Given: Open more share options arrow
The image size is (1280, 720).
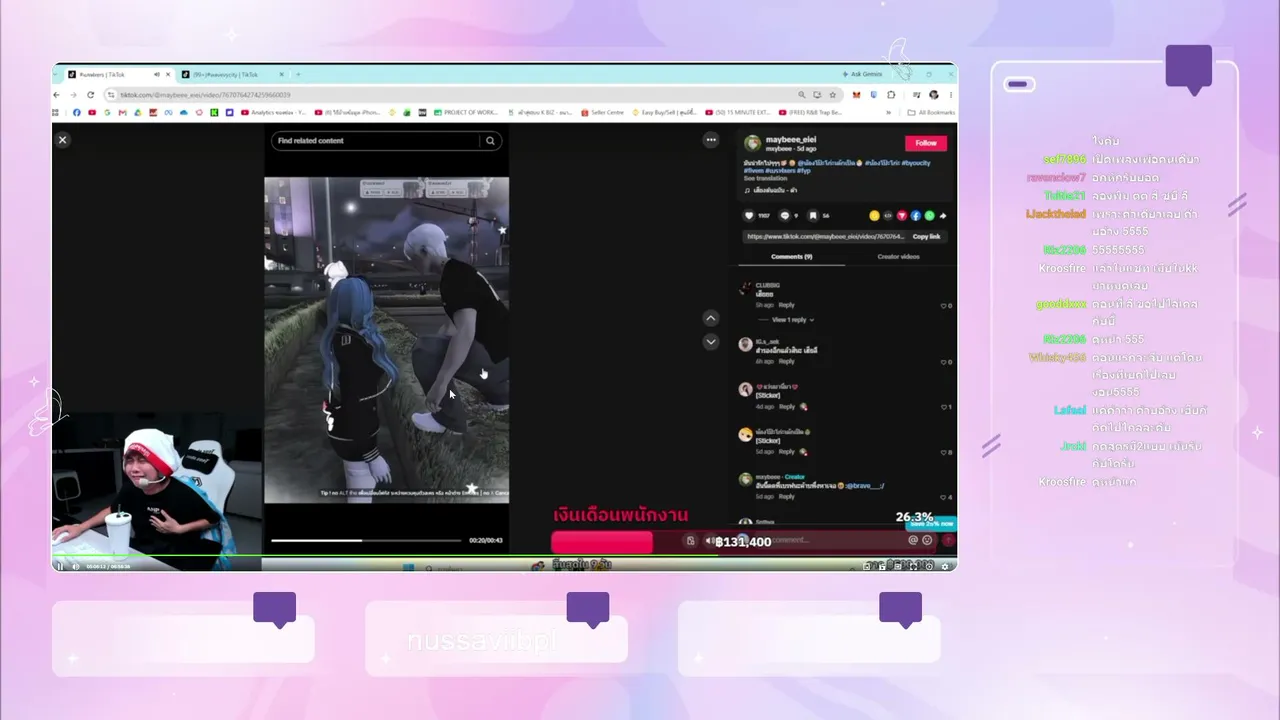Looking at the screenshot, I should (943, 216).
